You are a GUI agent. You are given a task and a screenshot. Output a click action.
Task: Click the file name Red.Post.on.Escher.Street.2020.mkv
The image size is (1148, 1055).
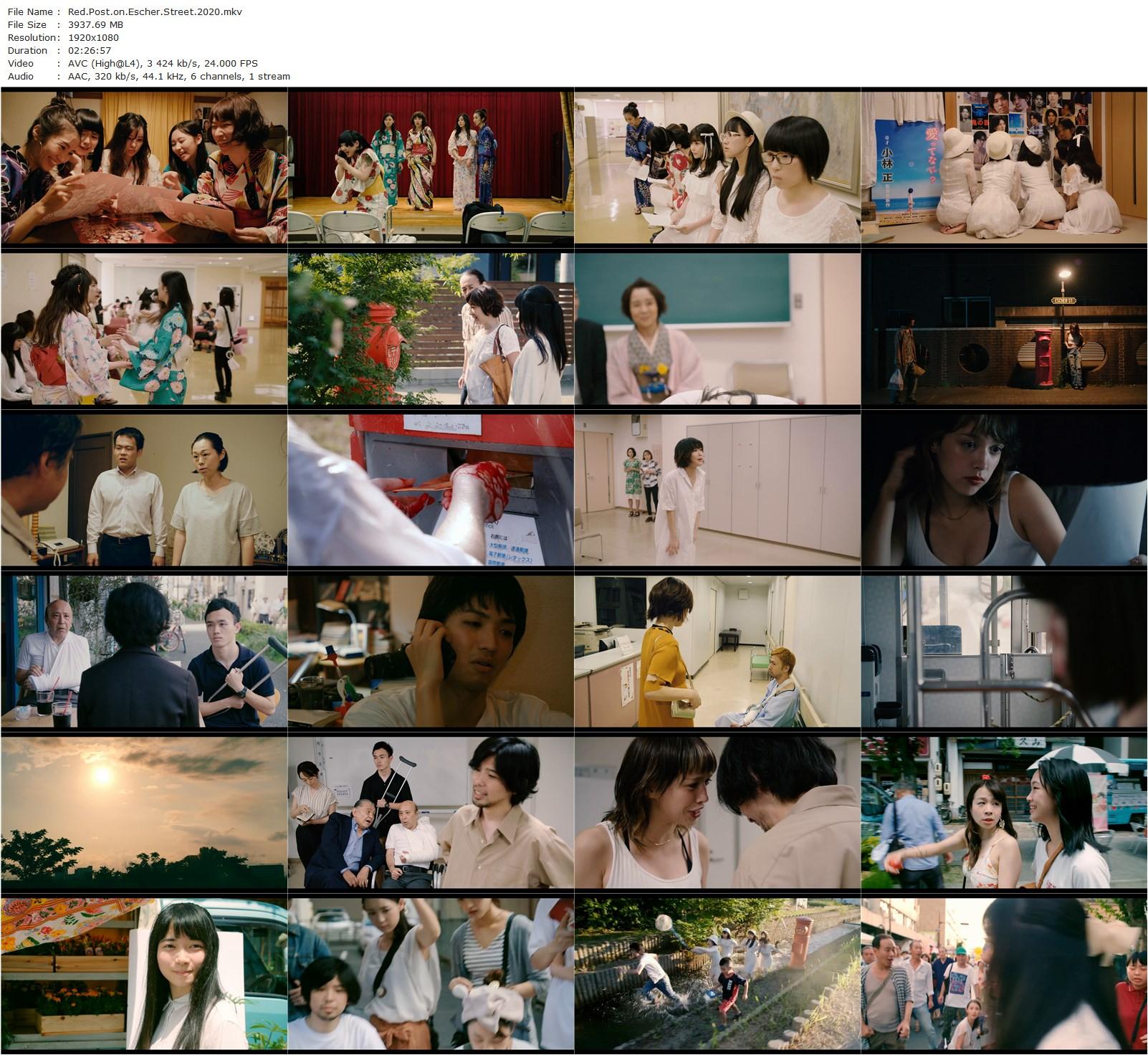point(155,11)
